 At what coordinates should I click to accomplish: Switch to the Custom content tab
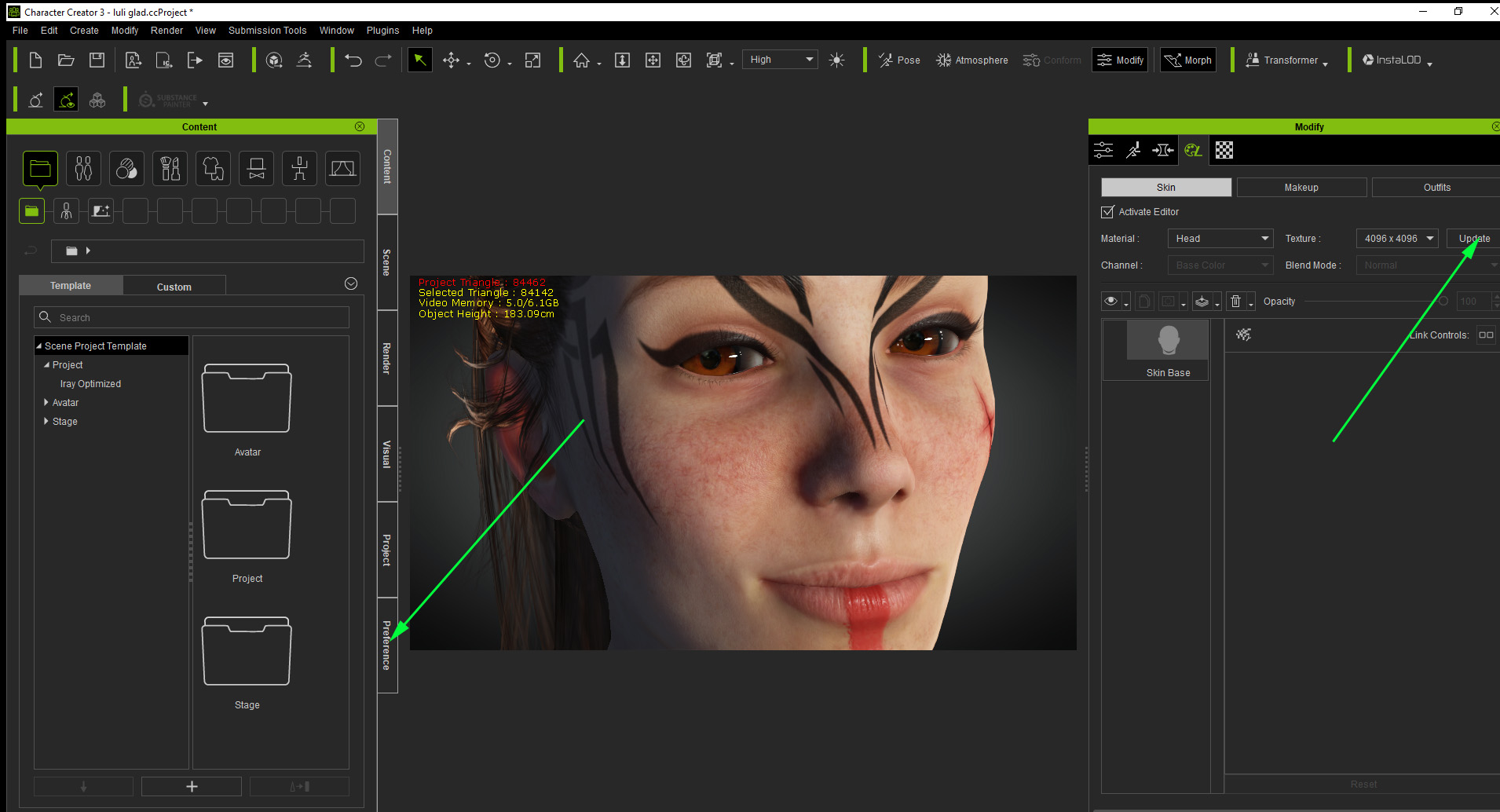(x=174, y=287)
